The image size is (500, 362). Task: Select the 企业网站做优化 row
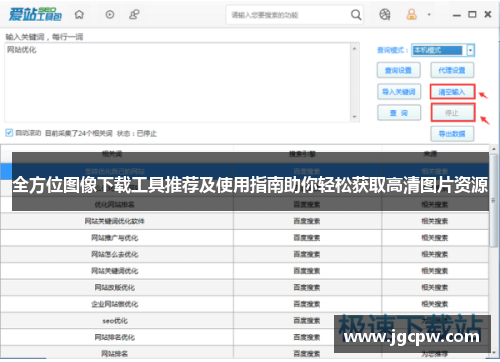245,304
